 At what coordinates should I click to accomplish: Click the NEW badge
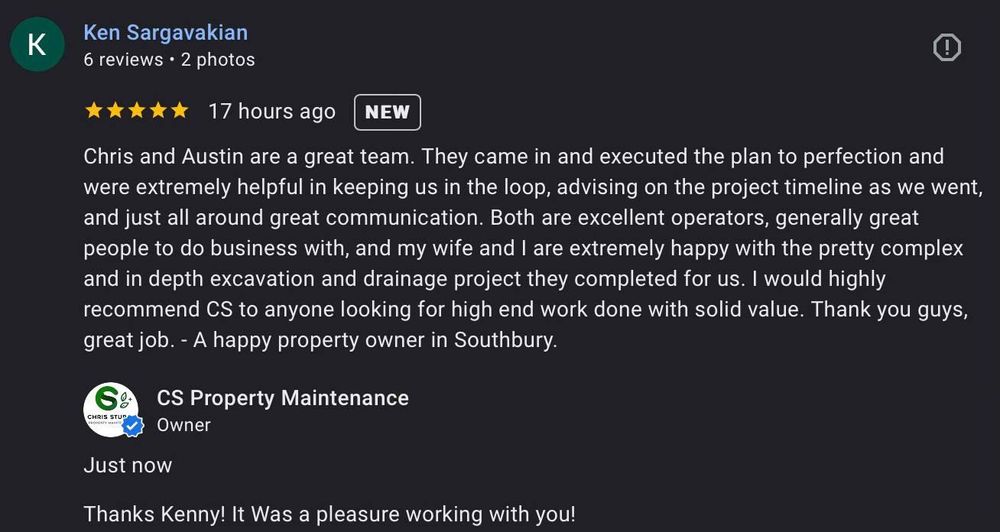pyautogui.click(x=387, y=112)
